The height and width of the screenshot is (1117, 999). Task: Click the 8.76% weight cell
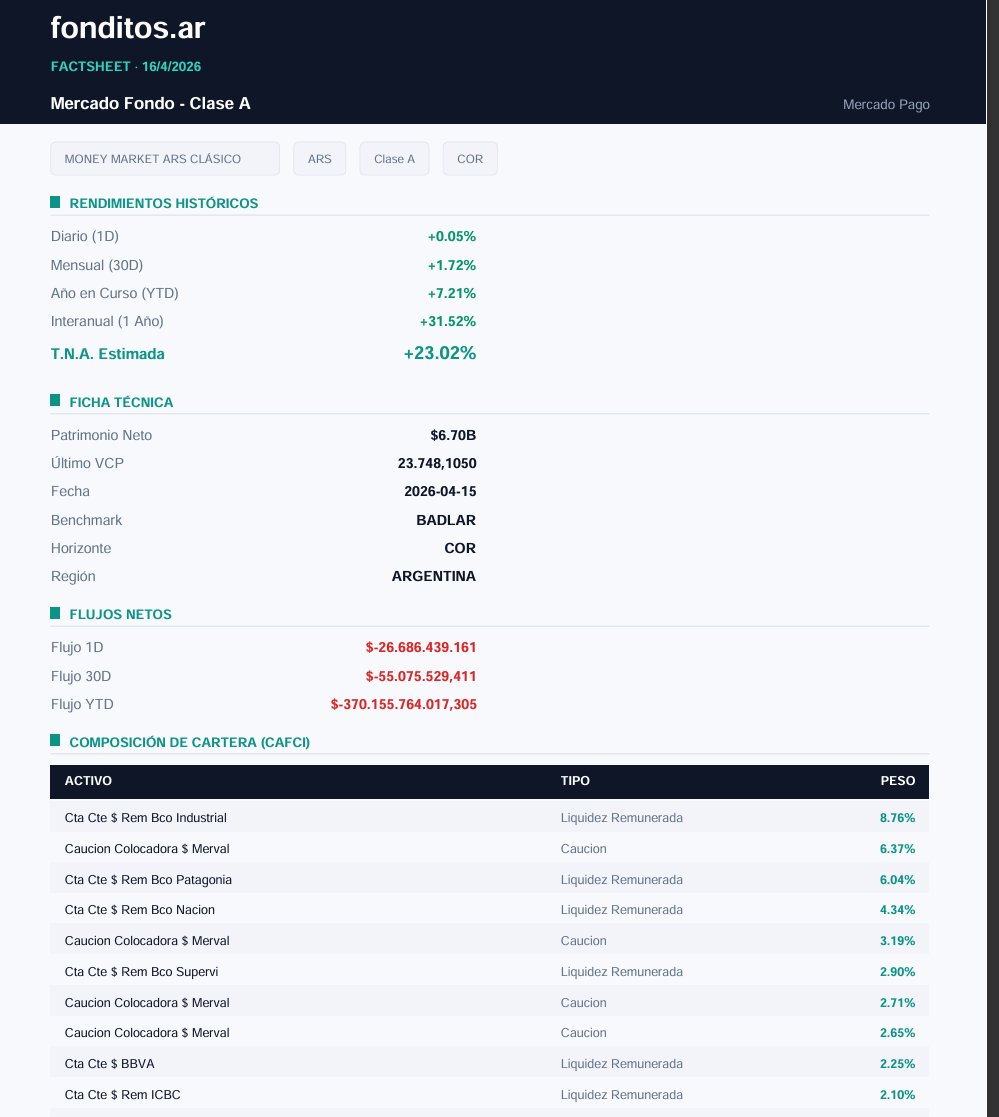[x=897, y=818]
